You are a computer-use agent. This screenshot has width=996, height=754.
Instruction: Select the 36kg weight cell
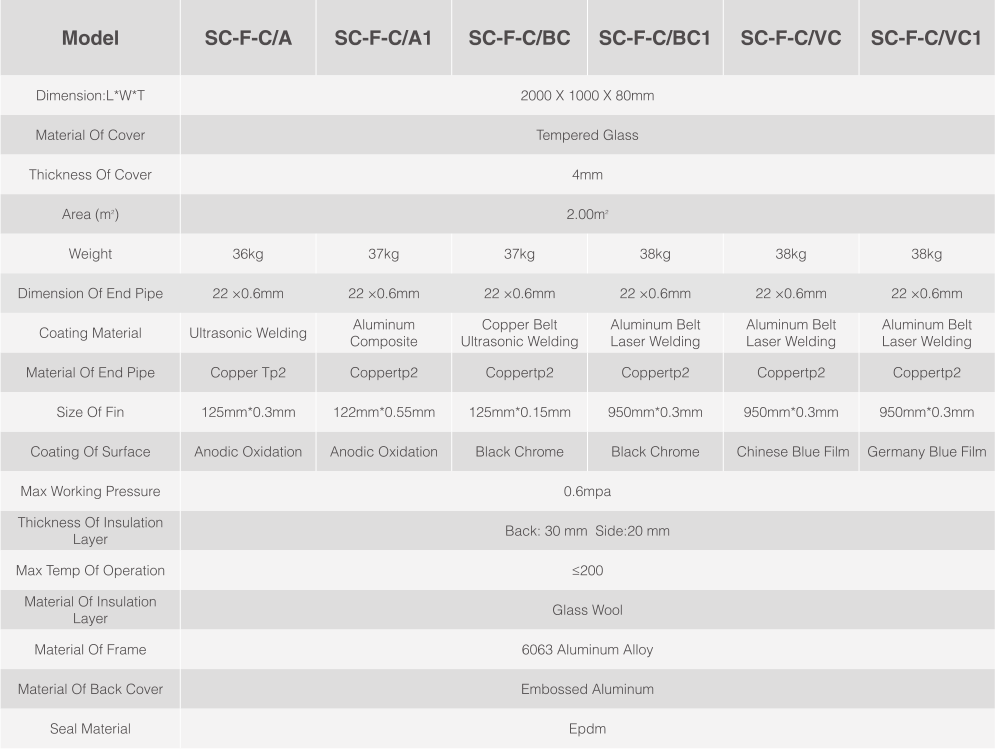click(248, 253)
